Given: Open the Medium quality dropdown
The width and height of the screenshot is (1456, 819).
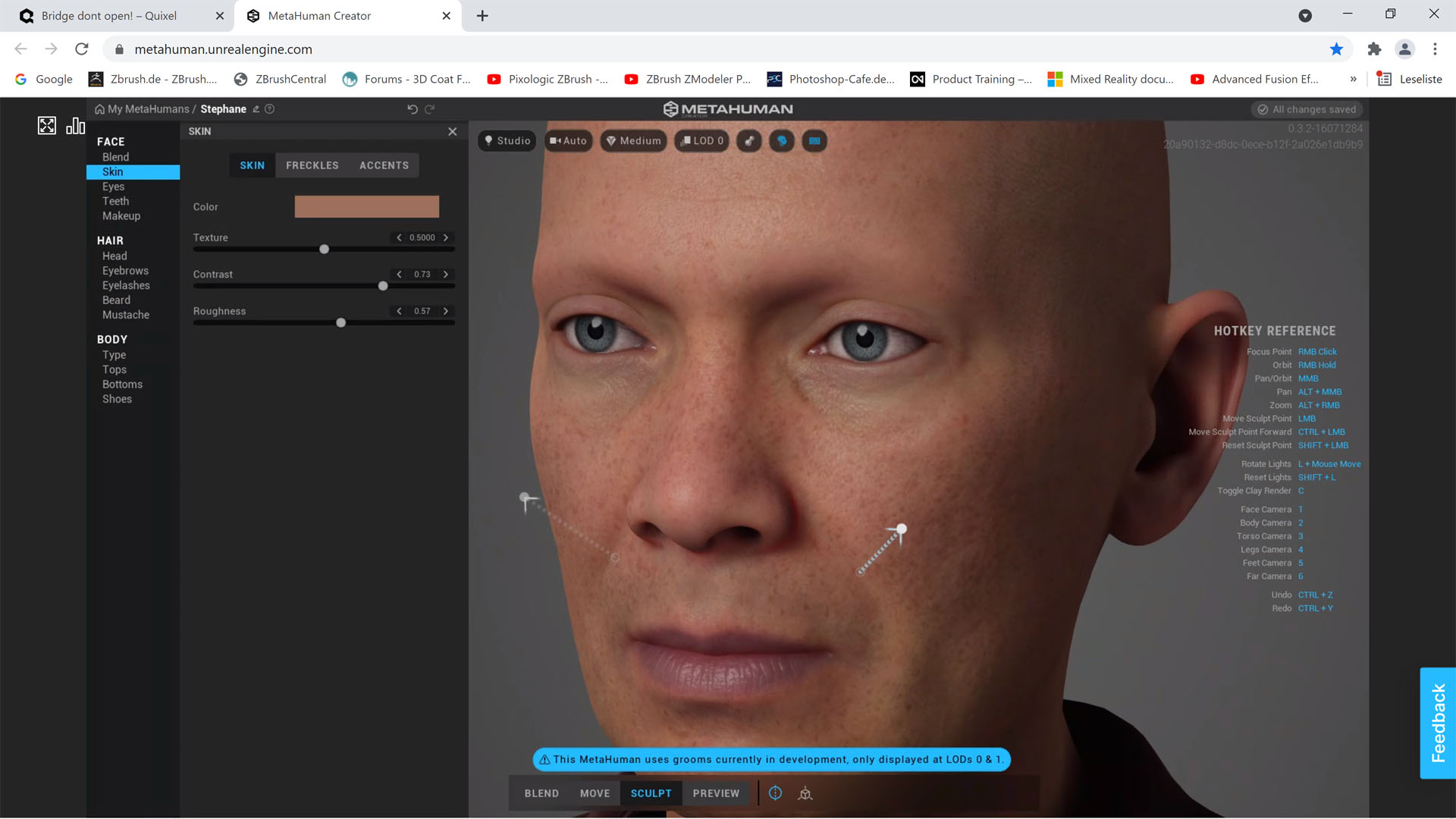Looking at the screenshot, I should pos(634,141).
